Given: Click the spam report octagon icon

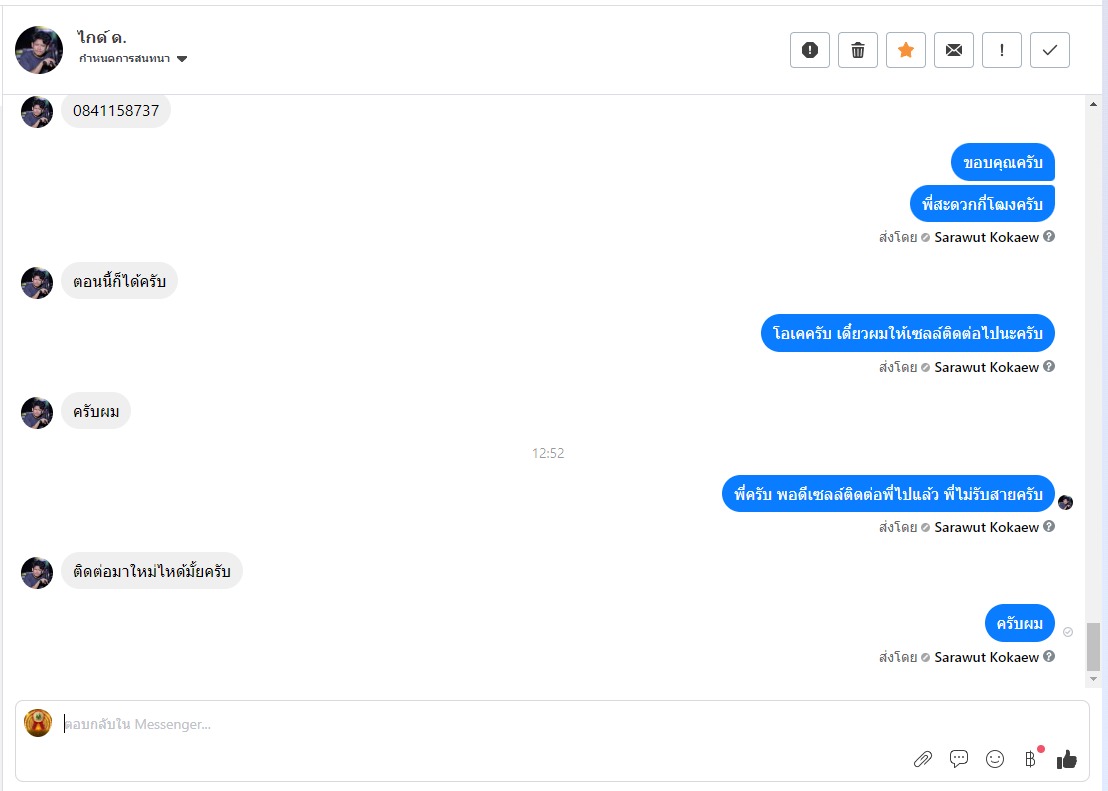Looking at the screenshot, I should [x=810, y=50].
